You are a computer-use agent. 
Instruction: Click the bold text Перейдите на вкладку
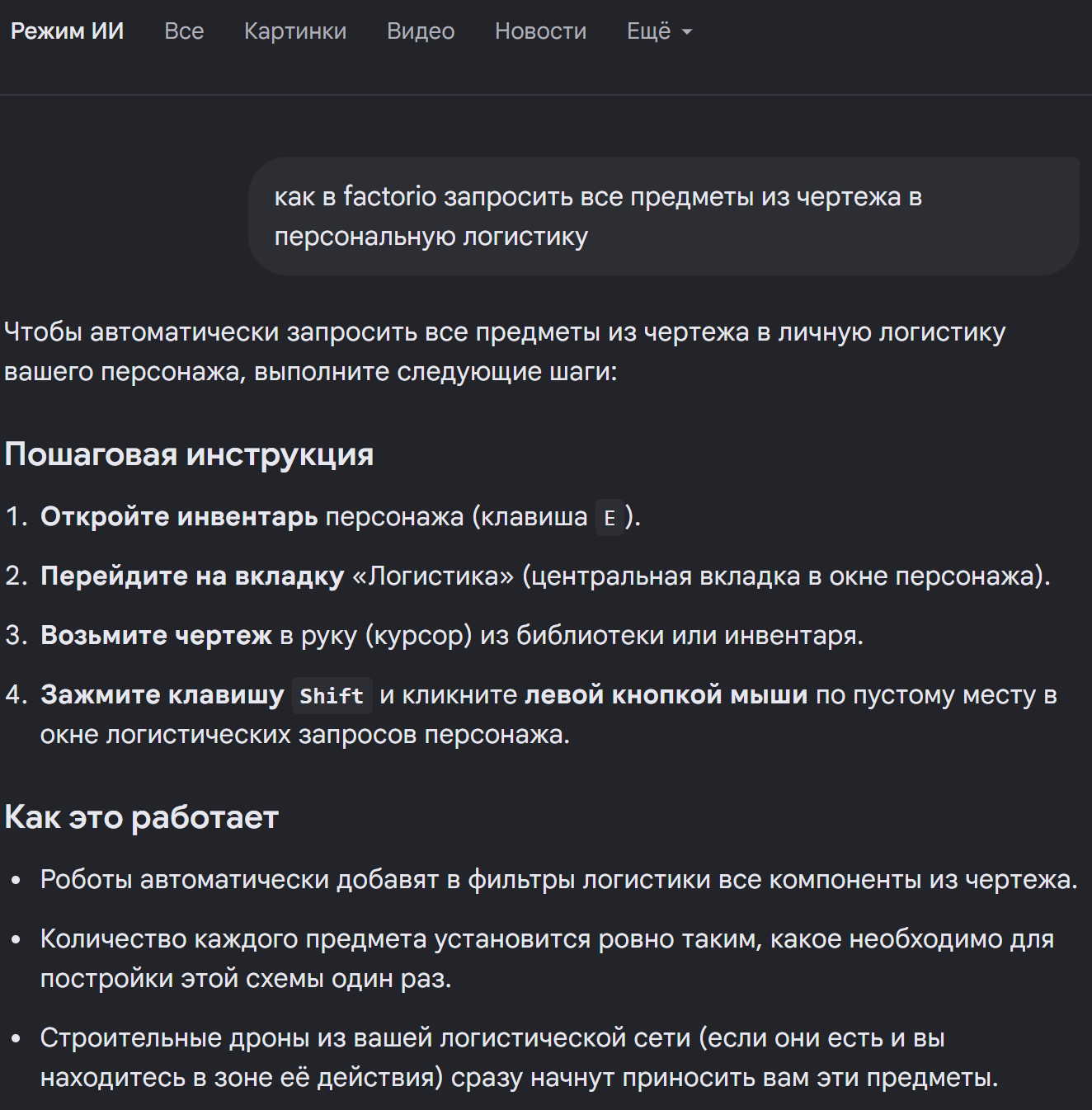tap(192, 576)
